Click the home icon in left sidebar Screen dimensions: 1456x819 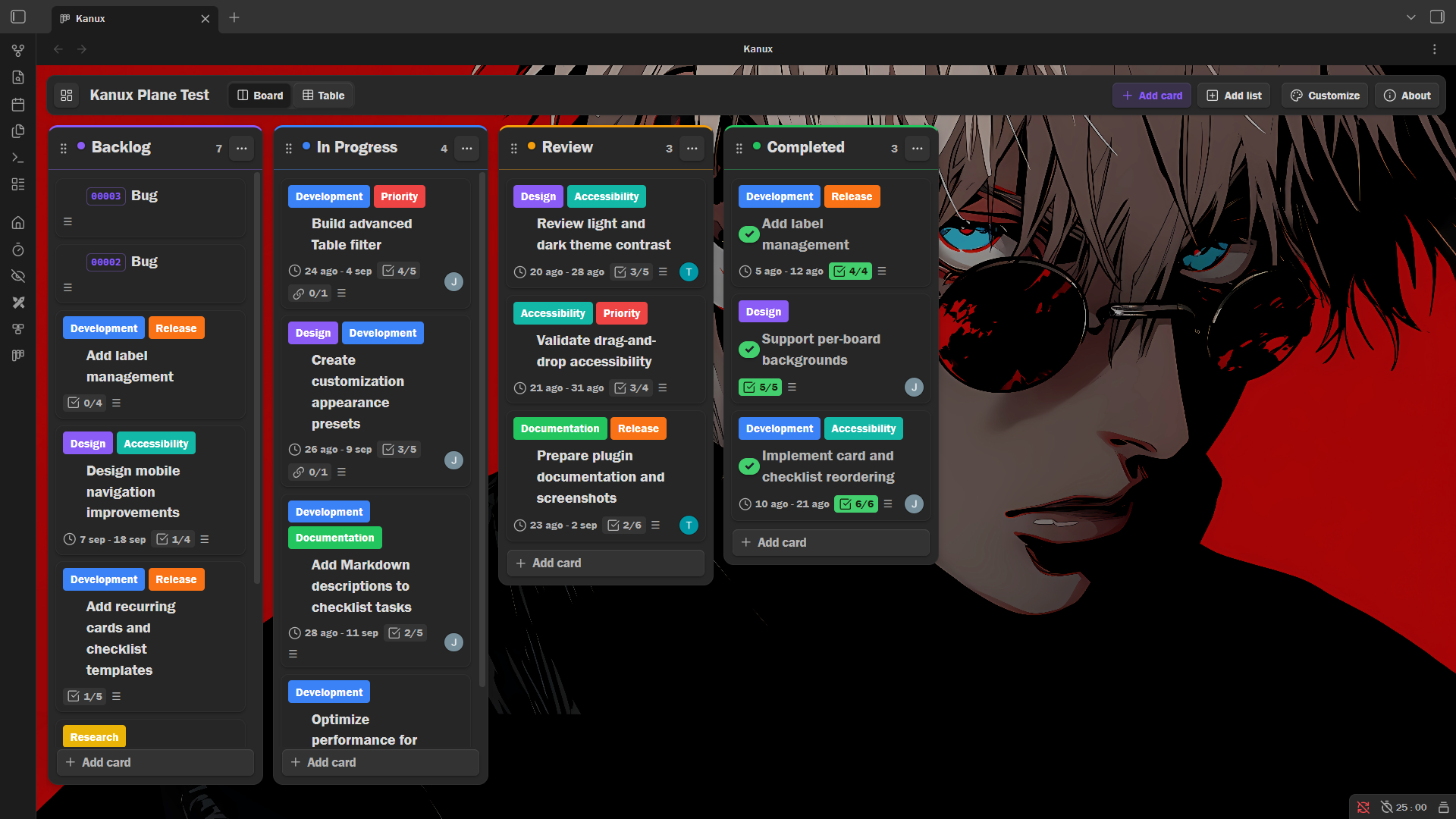[18, 222]
